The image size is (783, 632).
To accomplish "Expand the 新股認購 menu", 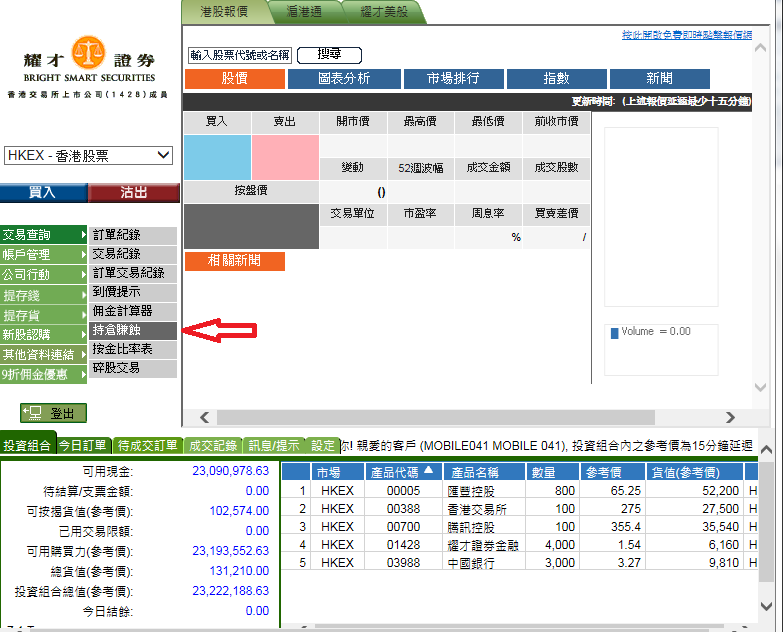I will [43, 334].
